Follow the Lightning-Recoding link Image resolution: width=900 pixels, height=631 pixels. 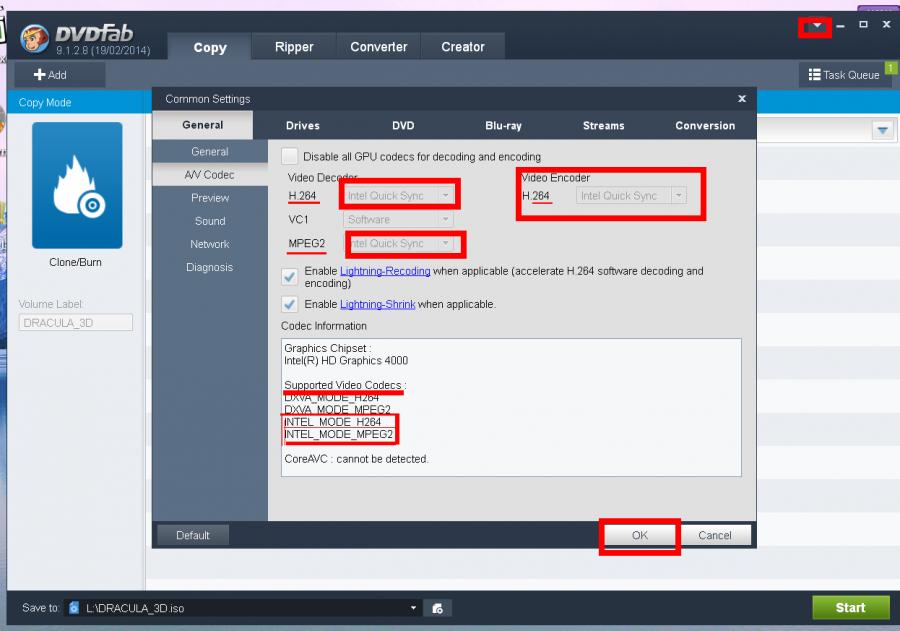click(x=385, y=271)
